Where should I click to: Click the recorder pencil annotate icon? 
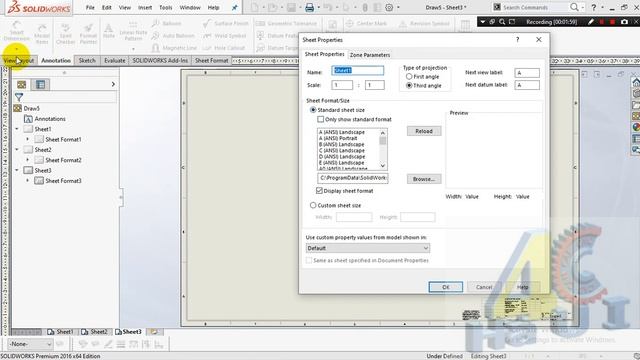point(591,22)
